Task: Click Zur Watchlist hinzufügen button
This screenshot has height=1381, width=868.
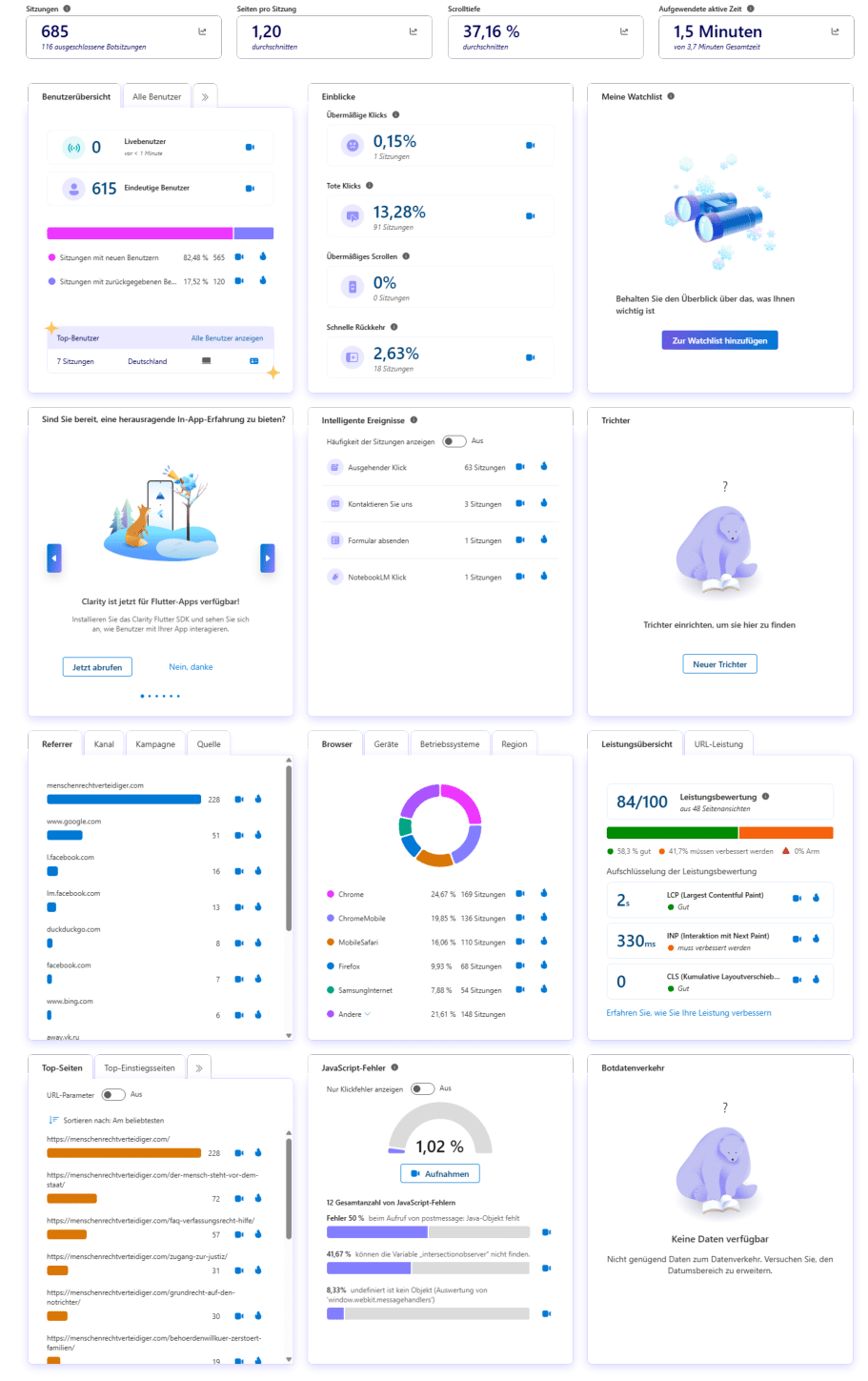Action: (719, 340)
